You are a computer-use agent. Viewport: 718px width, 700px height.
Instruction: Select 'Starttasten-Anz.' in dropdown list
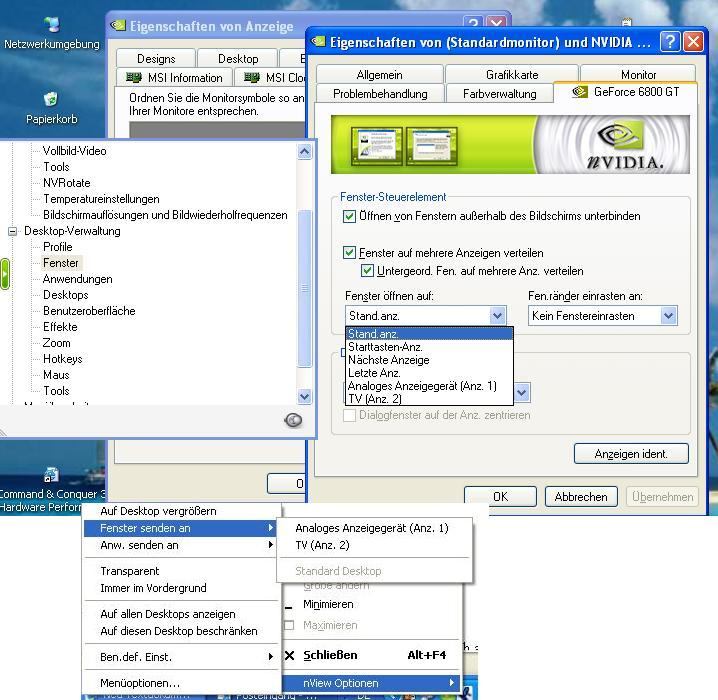[x=429, y=347]
